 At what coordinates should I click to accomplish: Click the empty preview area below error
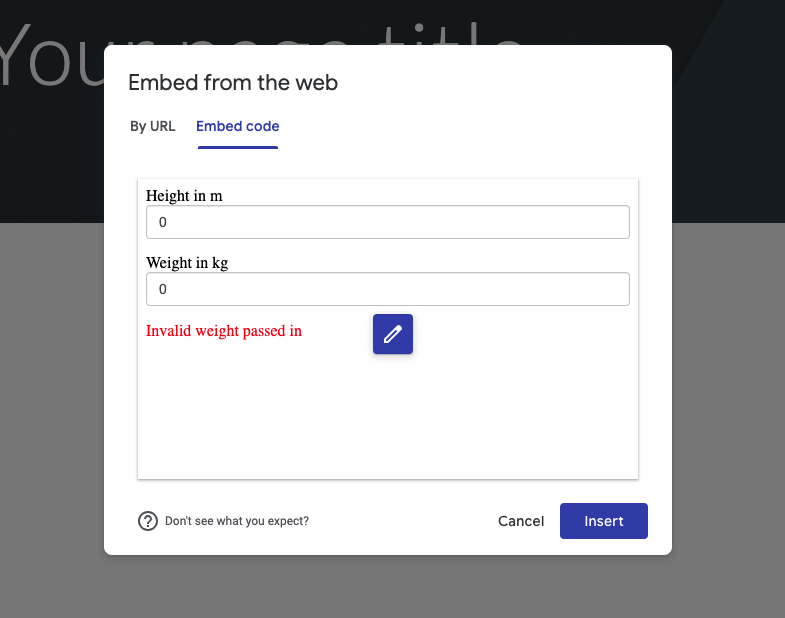(x=388, y=416)
